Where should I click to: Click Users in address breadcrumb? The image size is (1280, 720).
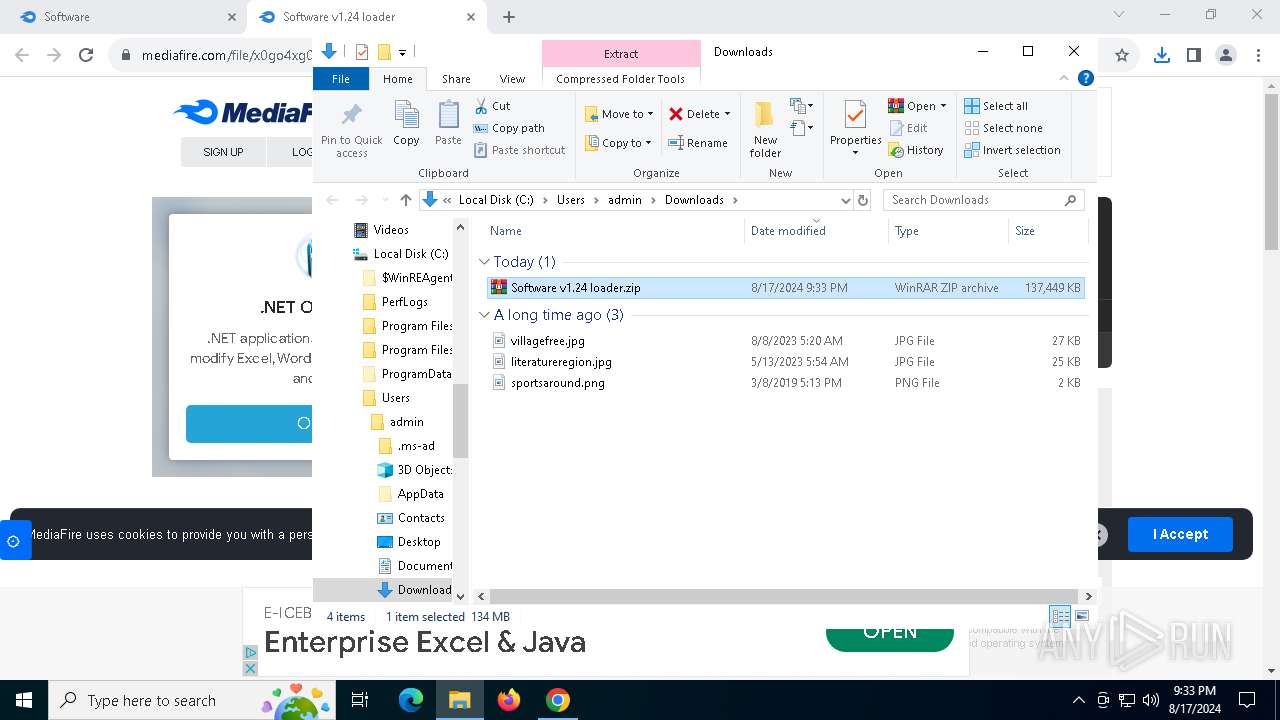(570, 200)
